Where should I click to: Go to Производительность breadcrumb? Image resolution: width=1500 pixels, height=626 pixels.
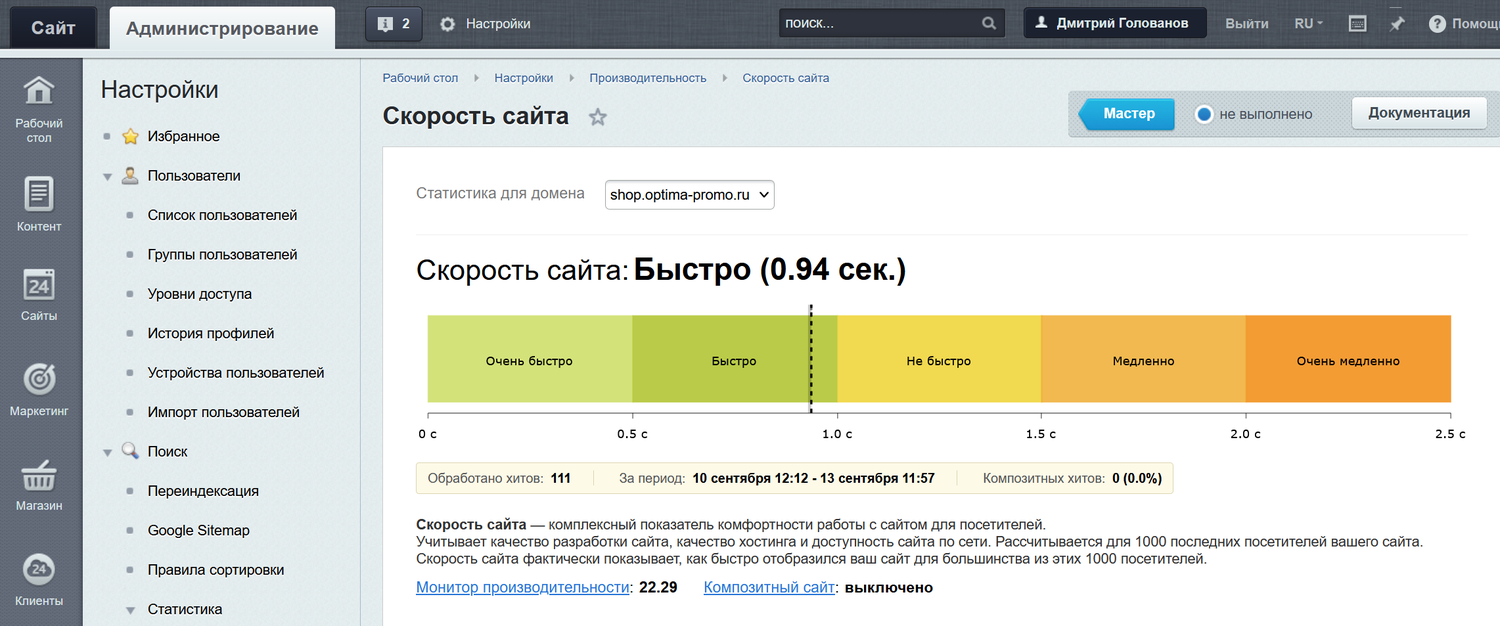pyautogui.click(x=648, y=78)
